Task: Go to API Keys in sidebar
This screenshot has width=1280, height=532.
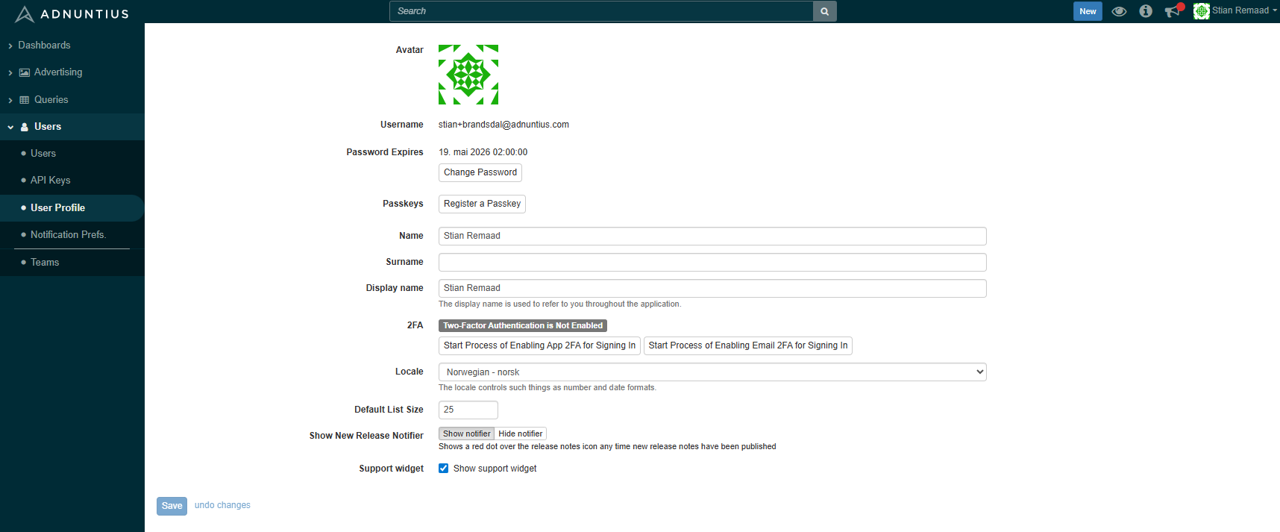Action: click(x=50, y=180)
